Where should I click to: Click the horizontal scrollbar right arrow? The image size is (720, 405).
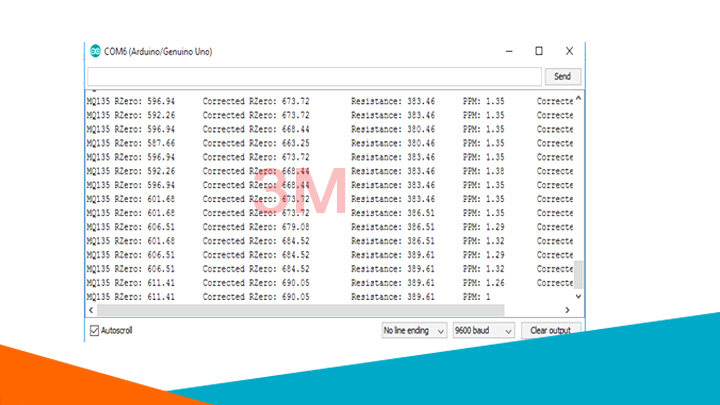[568, 310]
